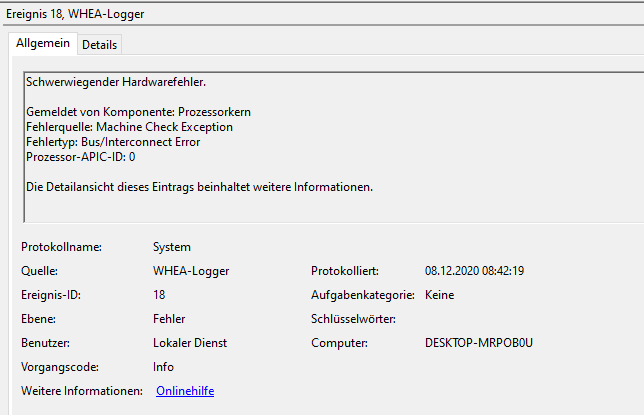Select the Info Vorgangscode value
Screen dimensions: 644x415
click(x=163, y=367)
